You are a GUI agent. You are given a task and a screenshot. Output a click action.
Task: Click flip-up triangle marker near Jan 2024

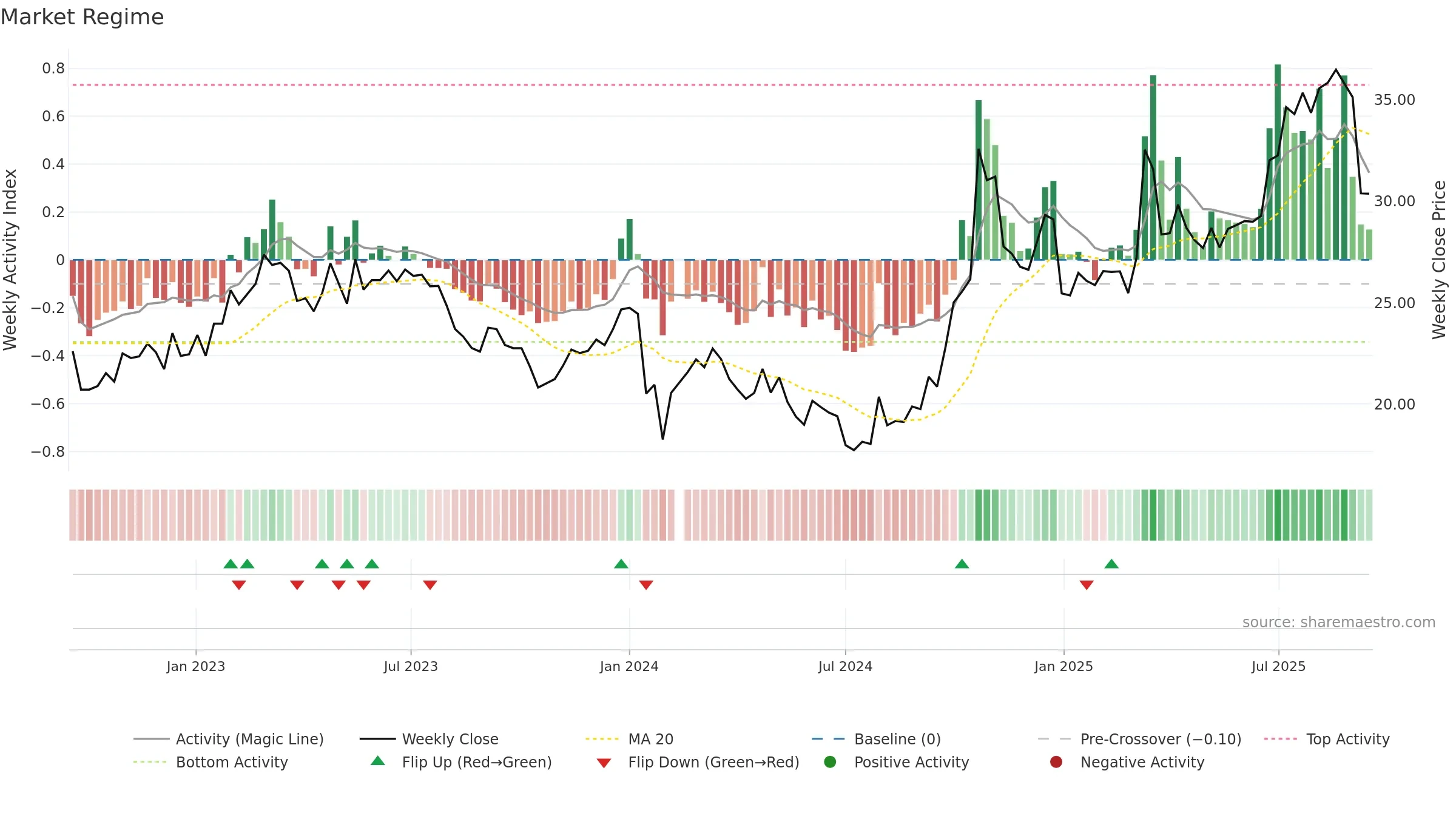(x=621, y=564)
